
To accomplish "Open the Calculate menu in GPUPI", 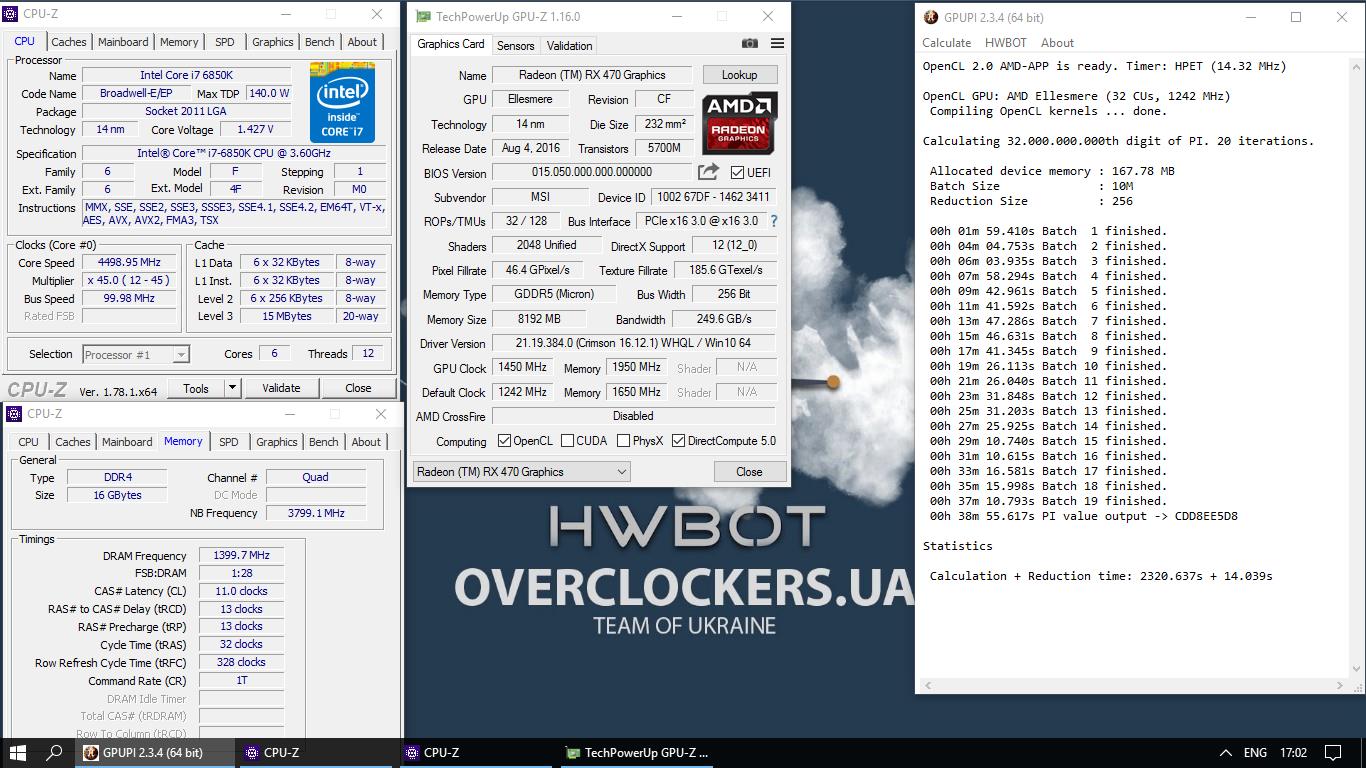I will click(947, 43).
